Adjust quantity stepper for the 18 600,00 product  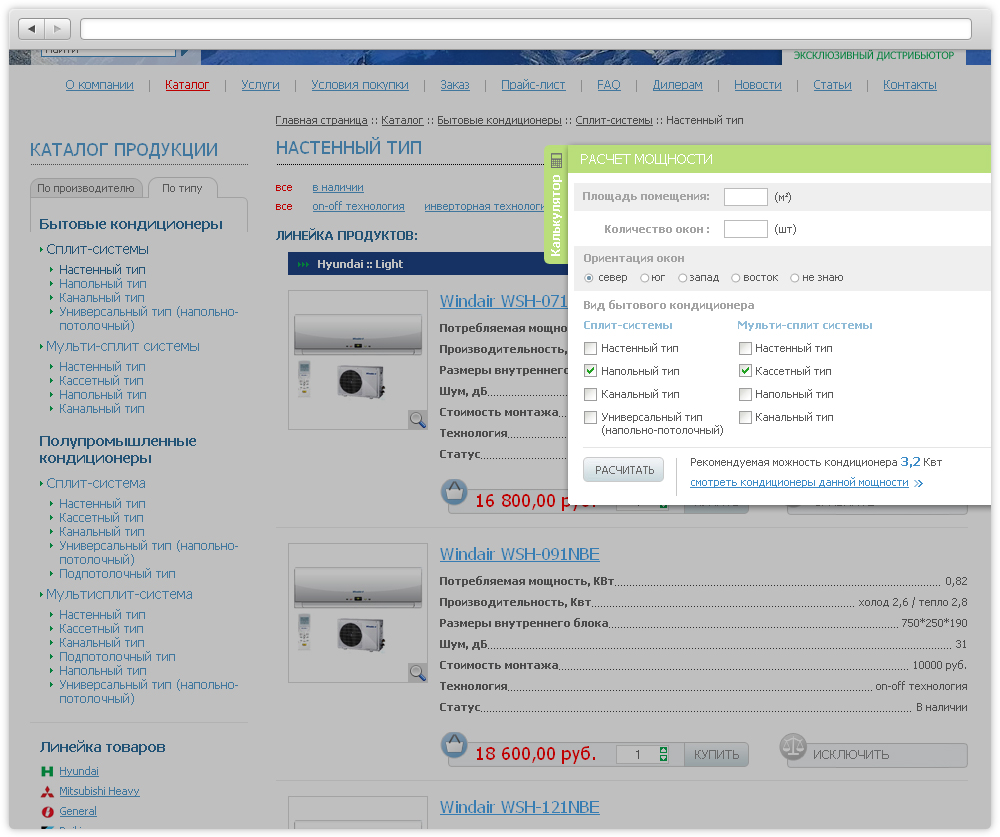(663, 755)
